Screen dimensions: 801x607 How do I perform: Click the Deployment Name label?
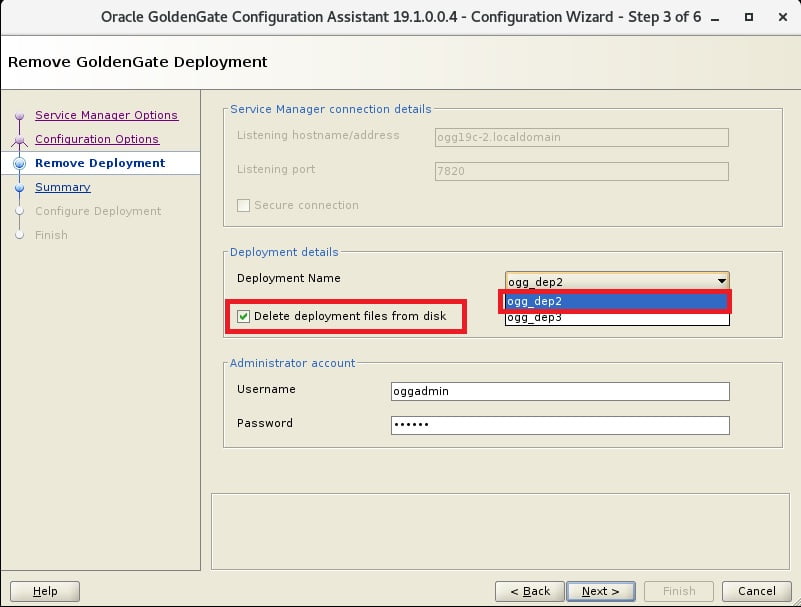(x=289, y=278)
